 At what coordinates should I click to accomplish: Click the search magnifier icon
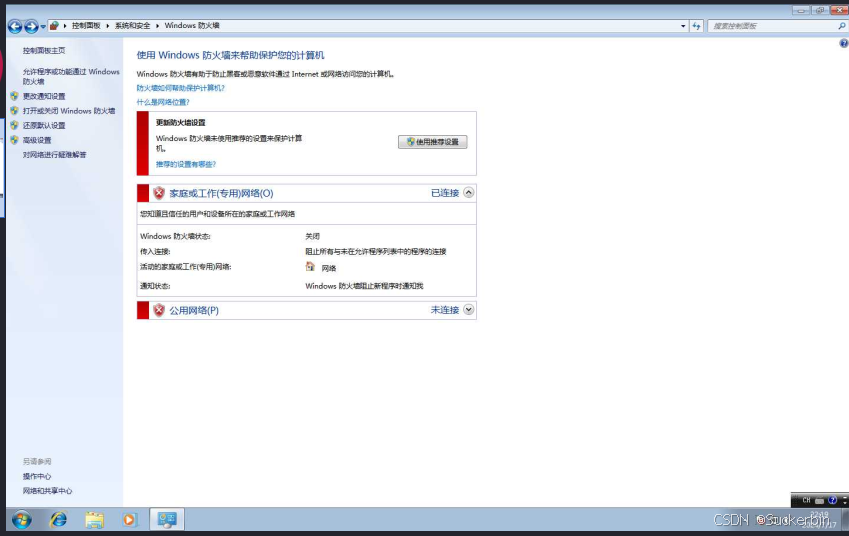[842, 25]
